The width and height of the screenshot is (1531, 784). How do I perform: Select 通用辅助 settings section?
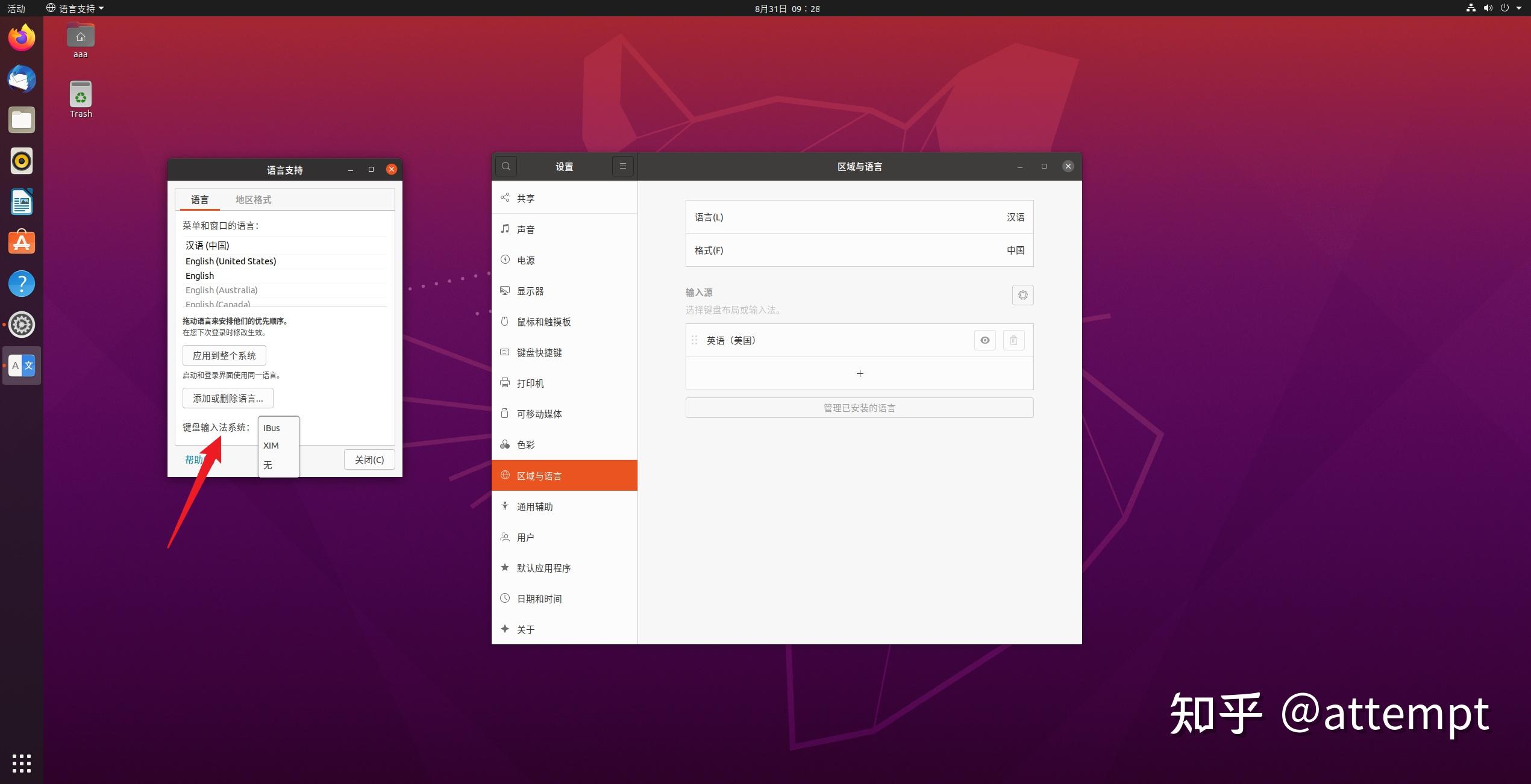coord(536,506)
